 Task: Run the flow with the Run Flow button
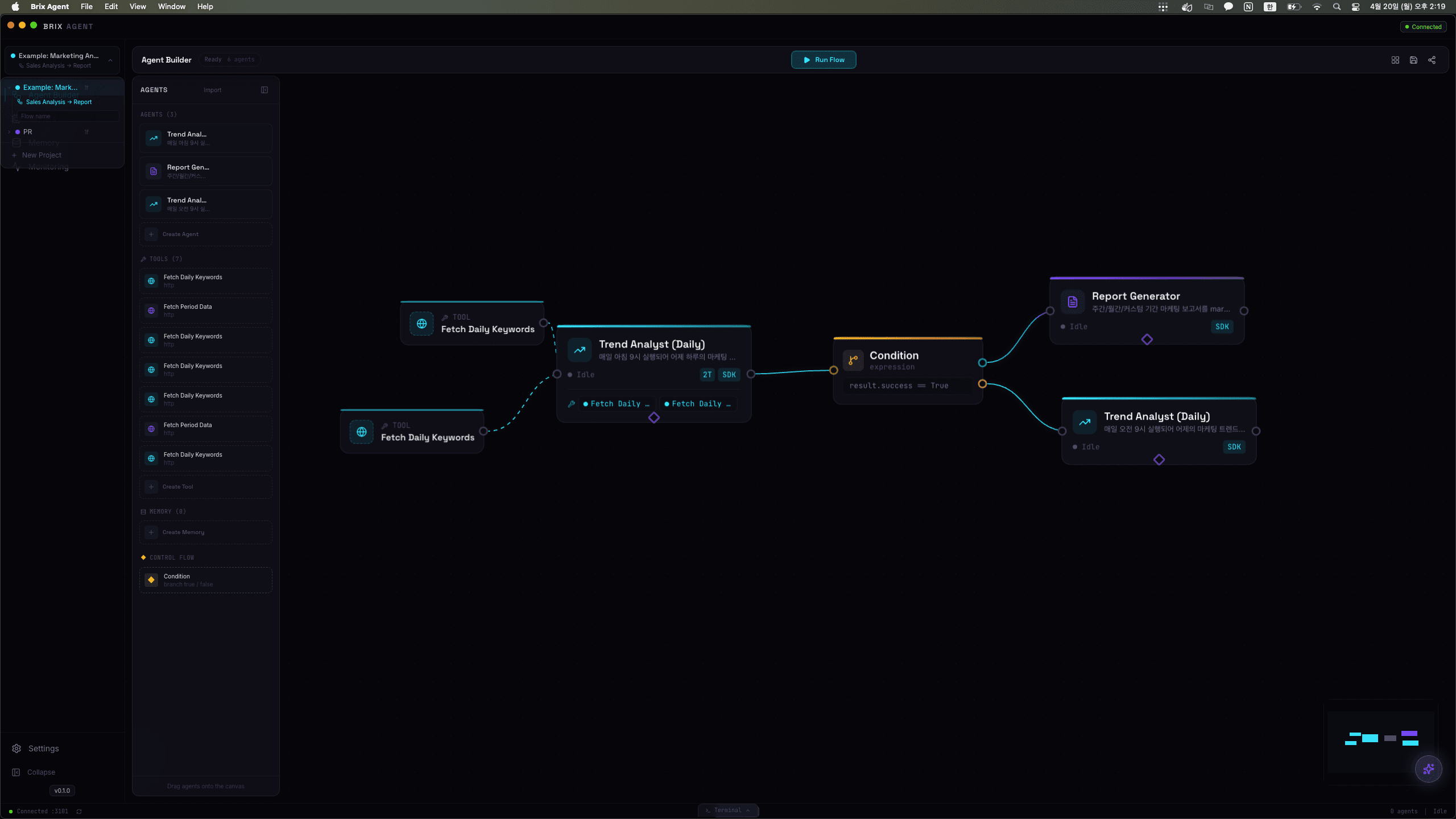pyautogui.click(x=823, y=60)
